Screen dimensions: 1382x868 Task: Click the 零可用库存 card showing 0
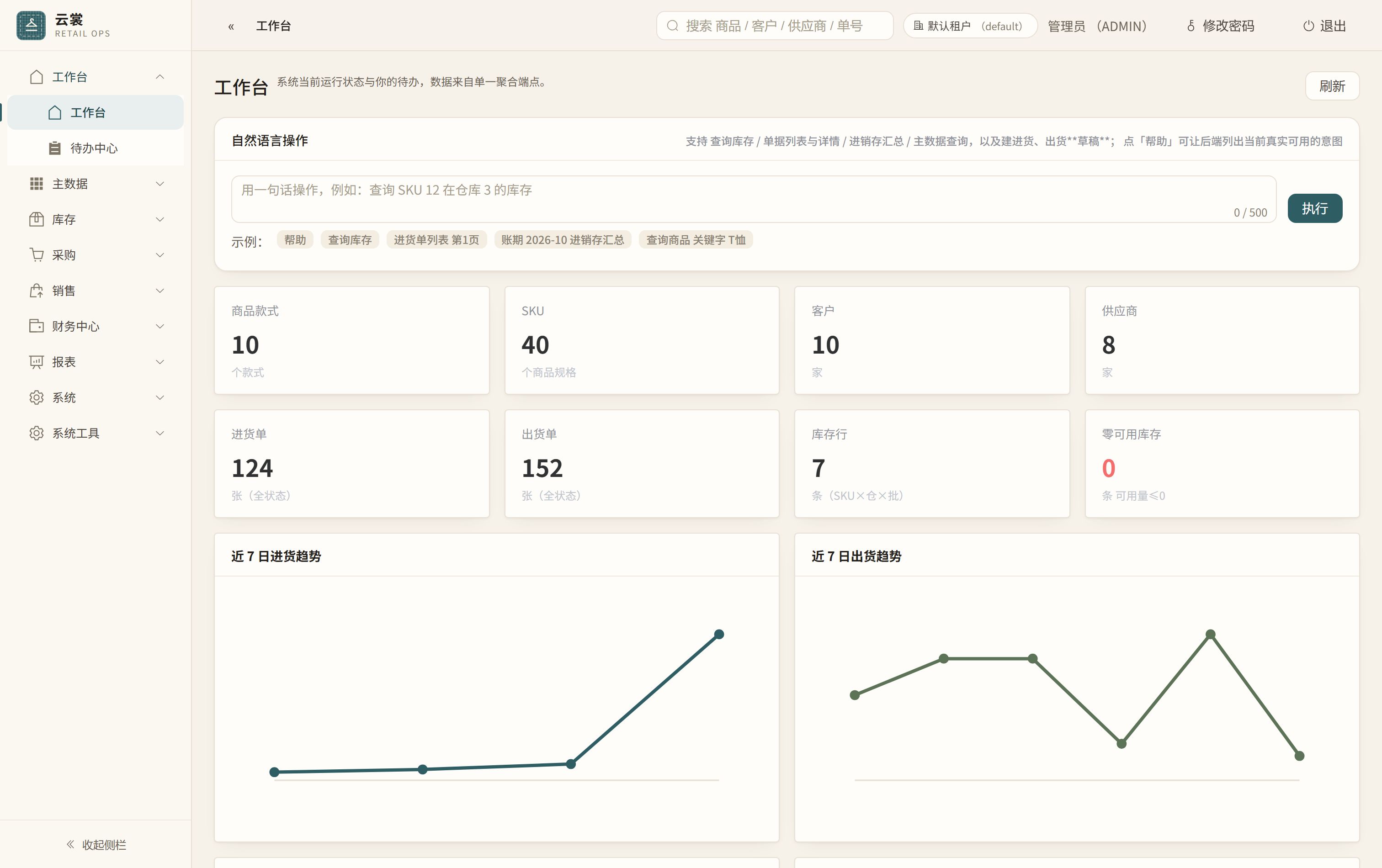[1222, 464]
